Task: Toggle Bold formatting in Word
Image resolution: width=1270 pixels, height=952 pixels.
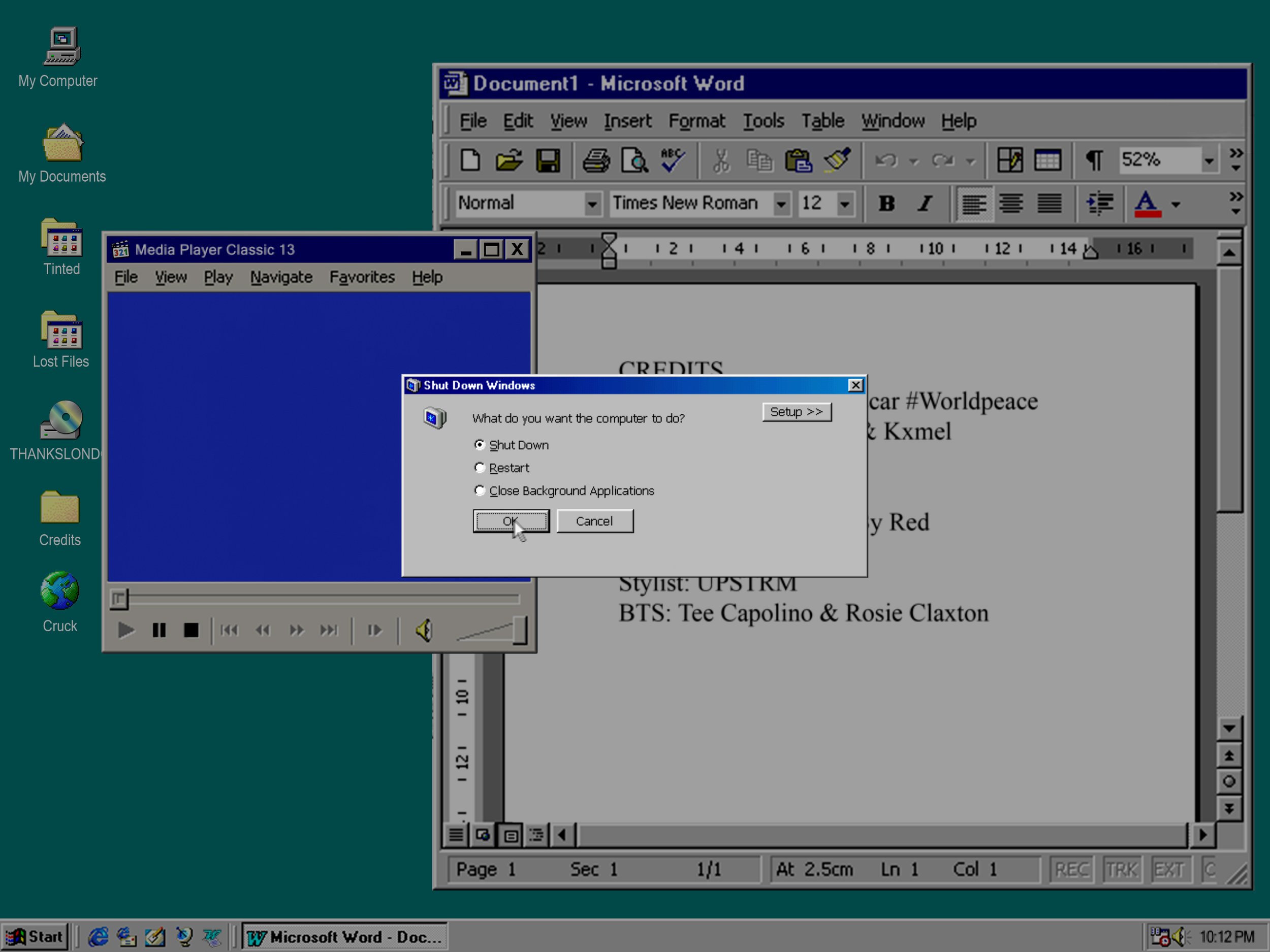Action: [x=886, y=203]
